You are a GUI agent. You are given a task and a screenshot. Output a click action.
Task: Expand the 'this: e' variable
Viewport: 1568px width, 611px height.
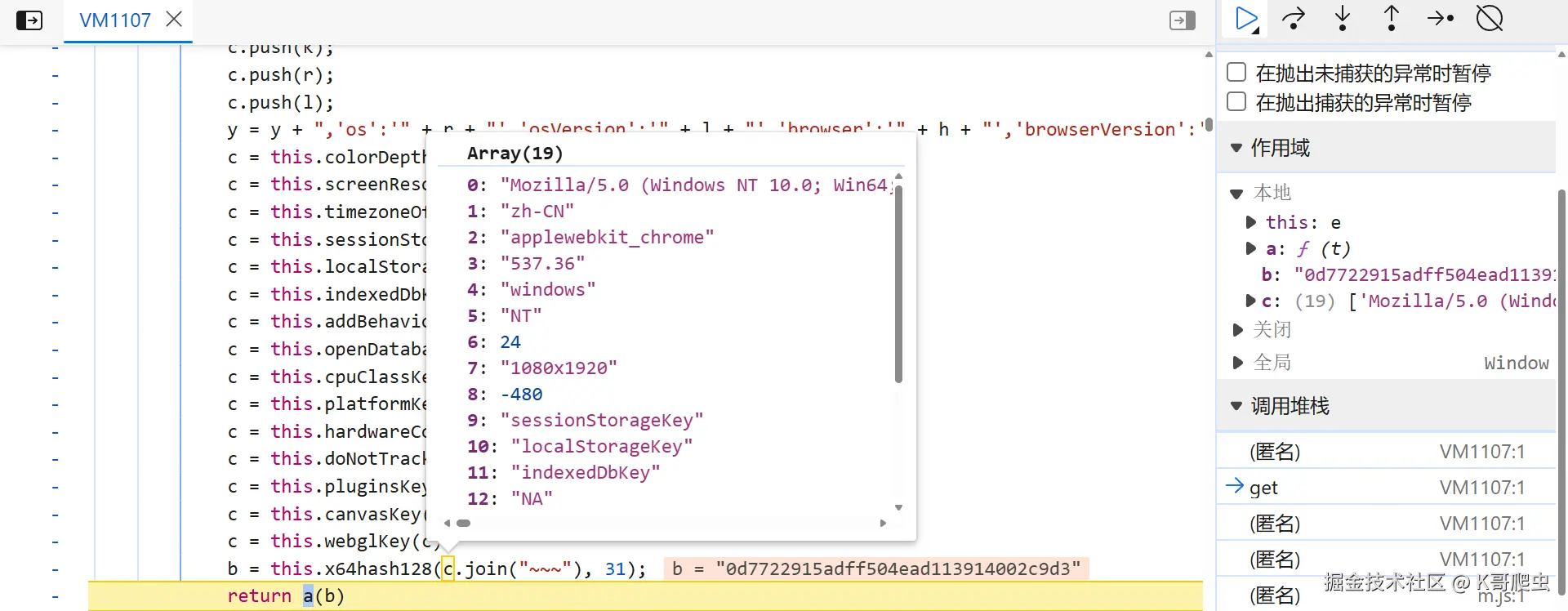[1250, 222]
